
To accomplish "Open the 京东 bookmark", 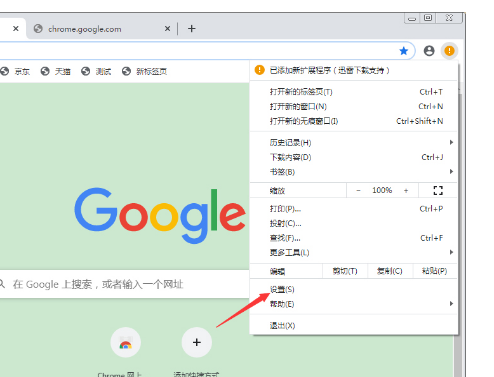I will click(15, 71).
